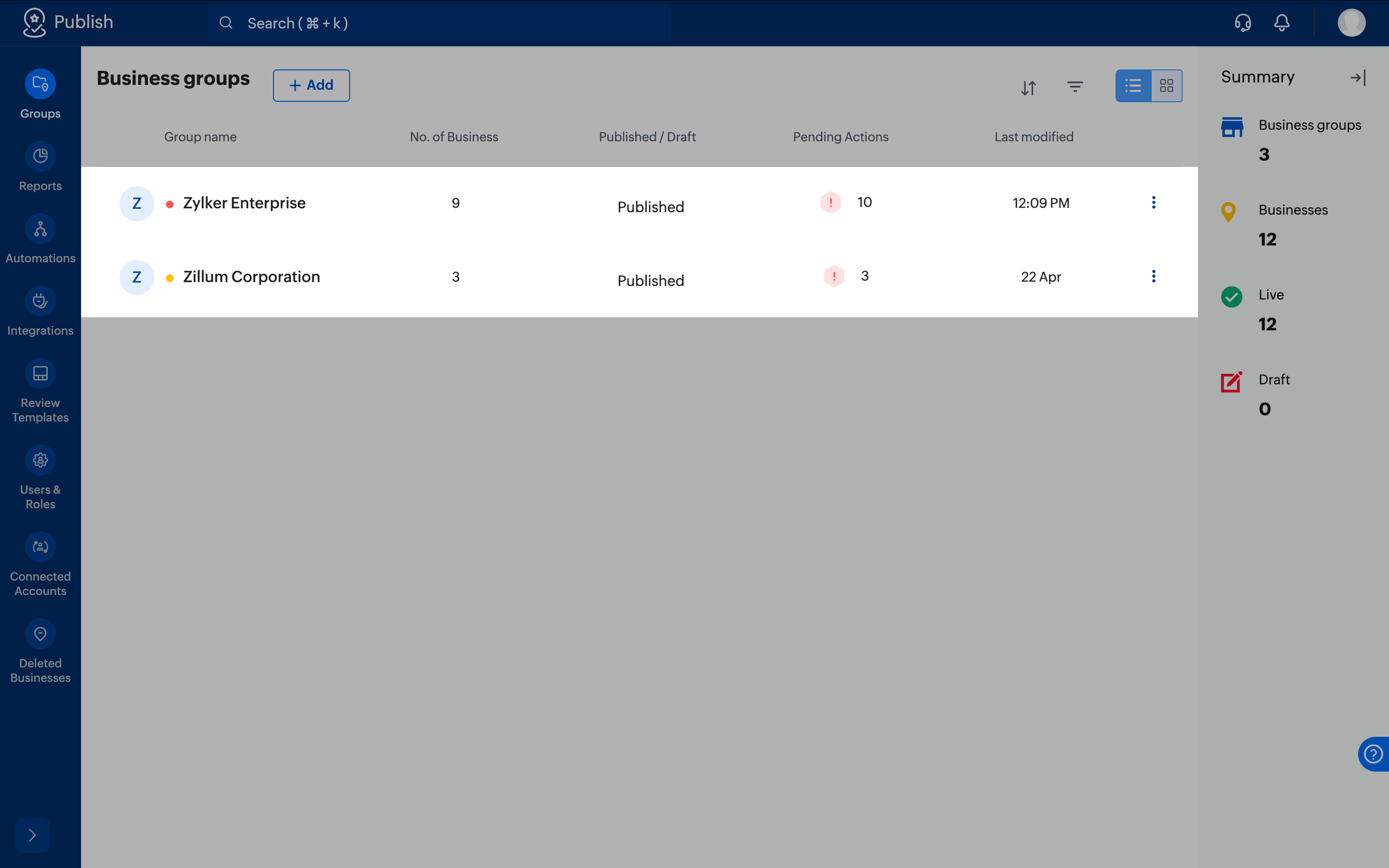Screen dimensions: 1389x868
Task: Expand the left navigation sidebar
Action: coord(33,835)
